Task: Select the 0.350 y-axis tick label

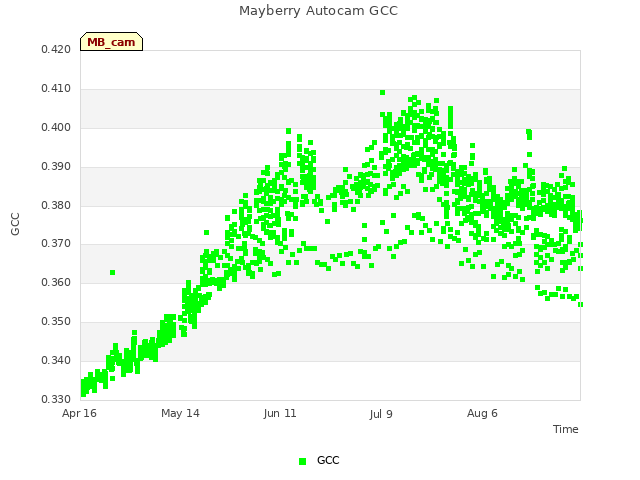Action: [x=56, y=322]
